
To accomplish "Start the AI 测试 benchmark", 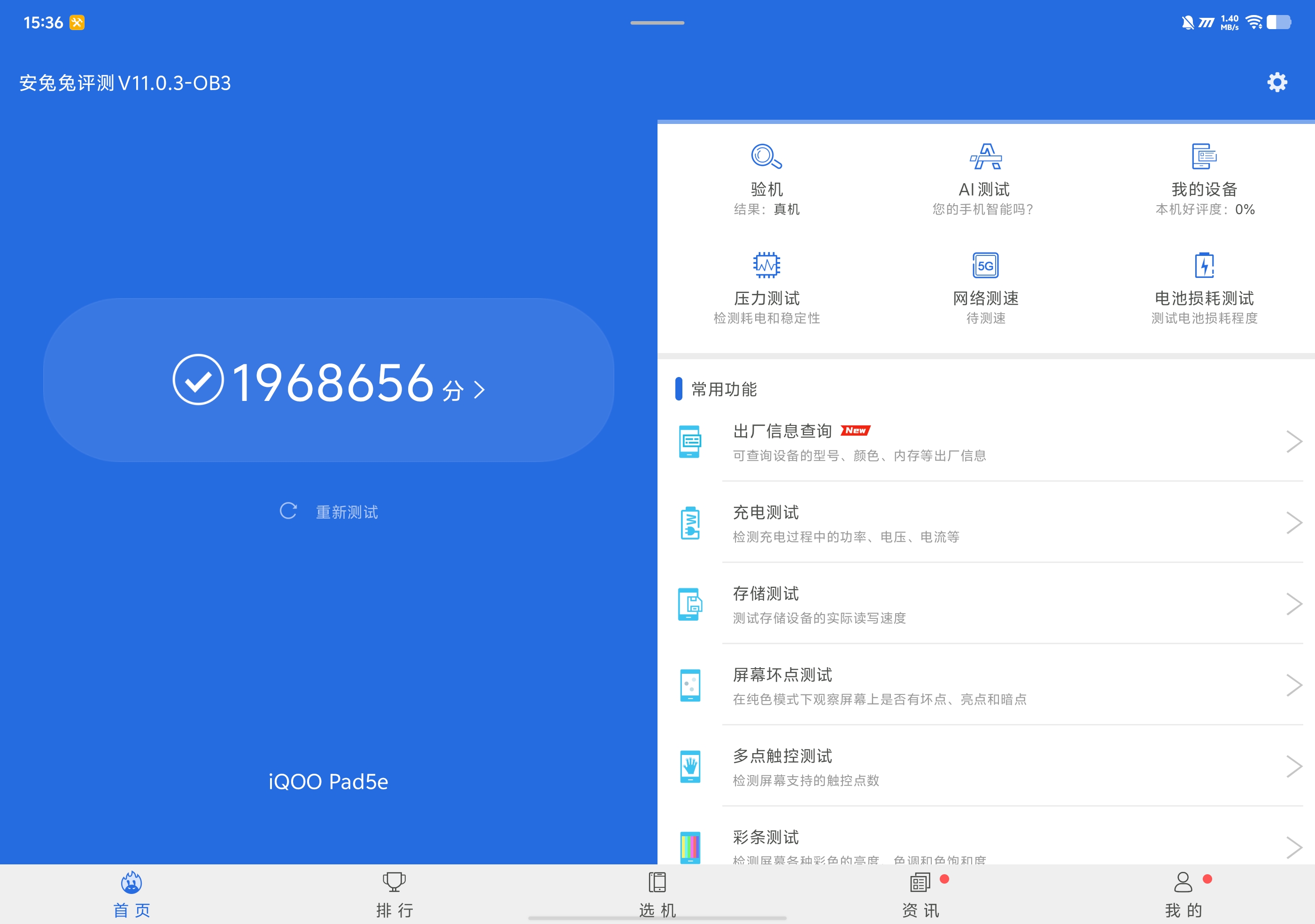I will coord(985,157).
